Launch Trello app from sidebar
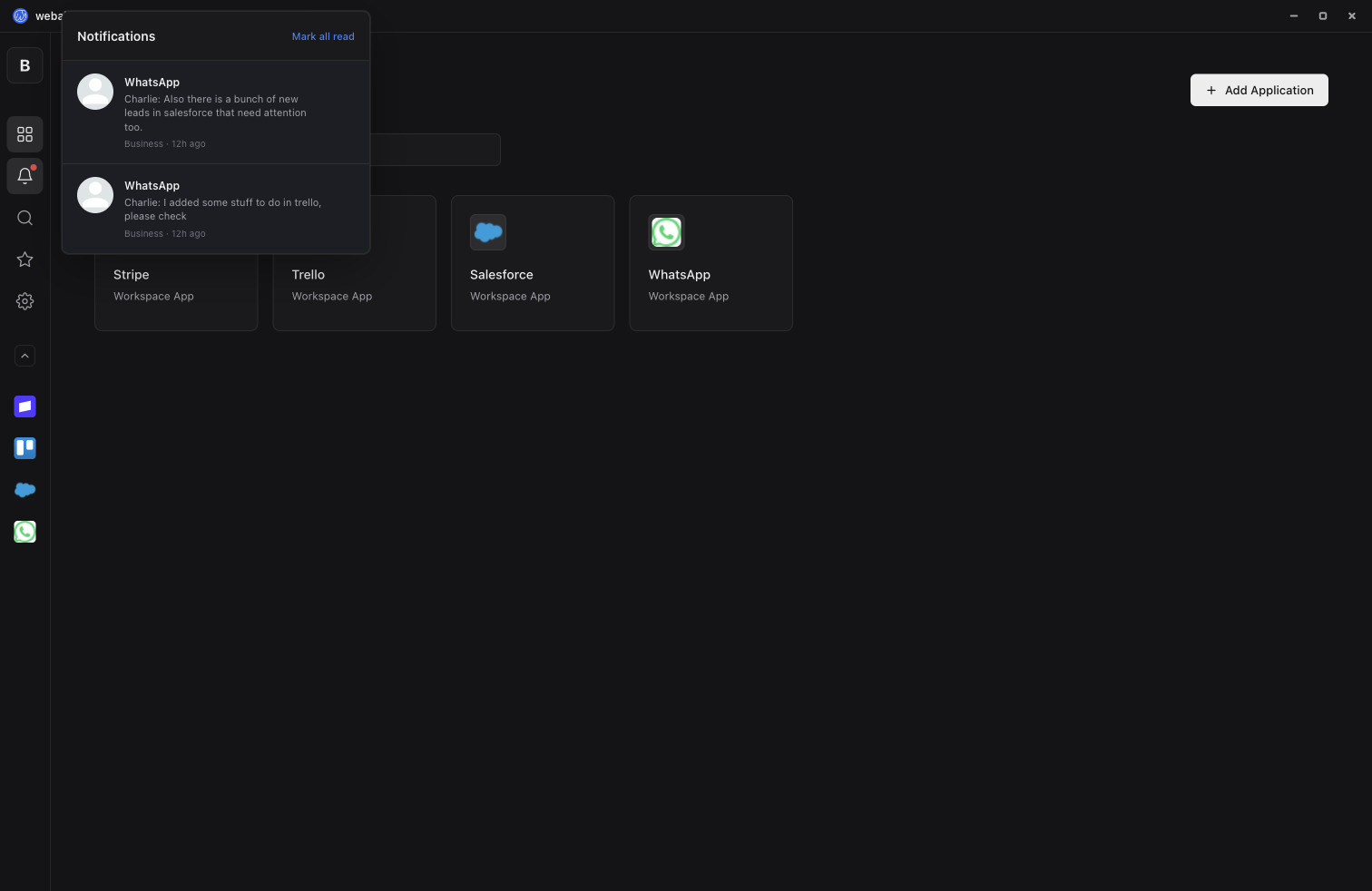This screenshot has width=1372, height=891. point(24,448)
